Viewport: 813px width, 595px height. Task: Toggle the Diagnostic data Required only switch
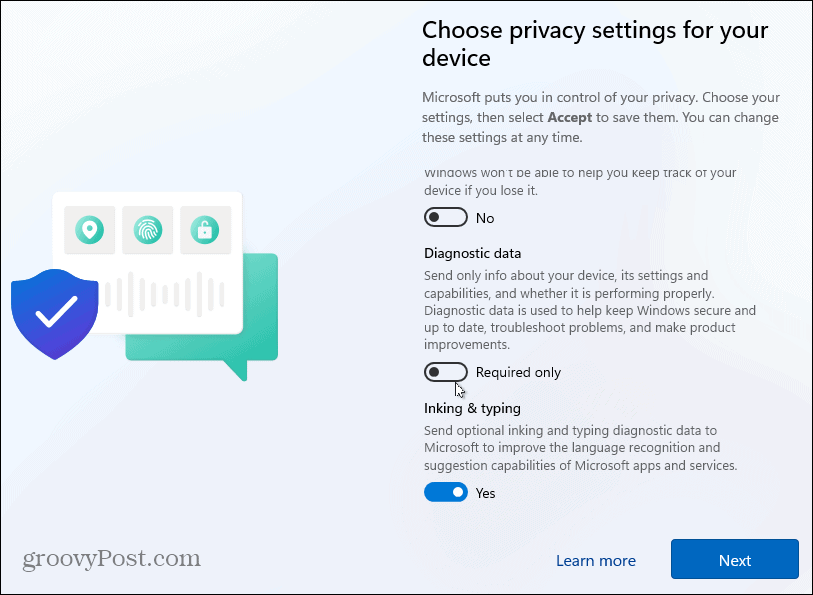click(445, 371)
